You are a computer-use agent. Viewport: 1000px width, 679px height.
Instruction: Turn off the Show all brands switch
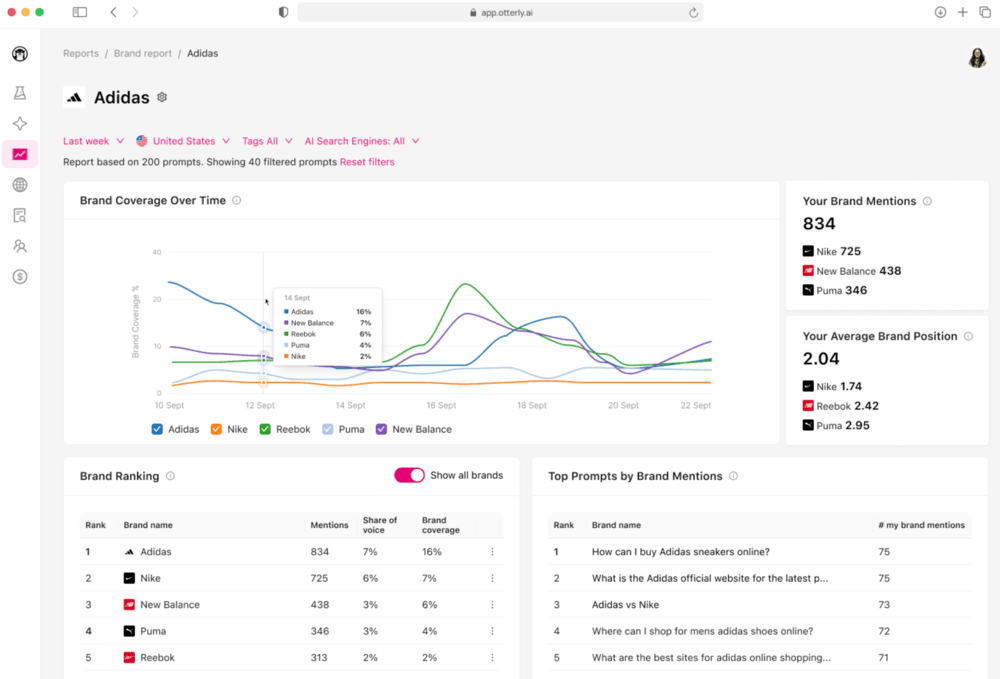(409, 475)
